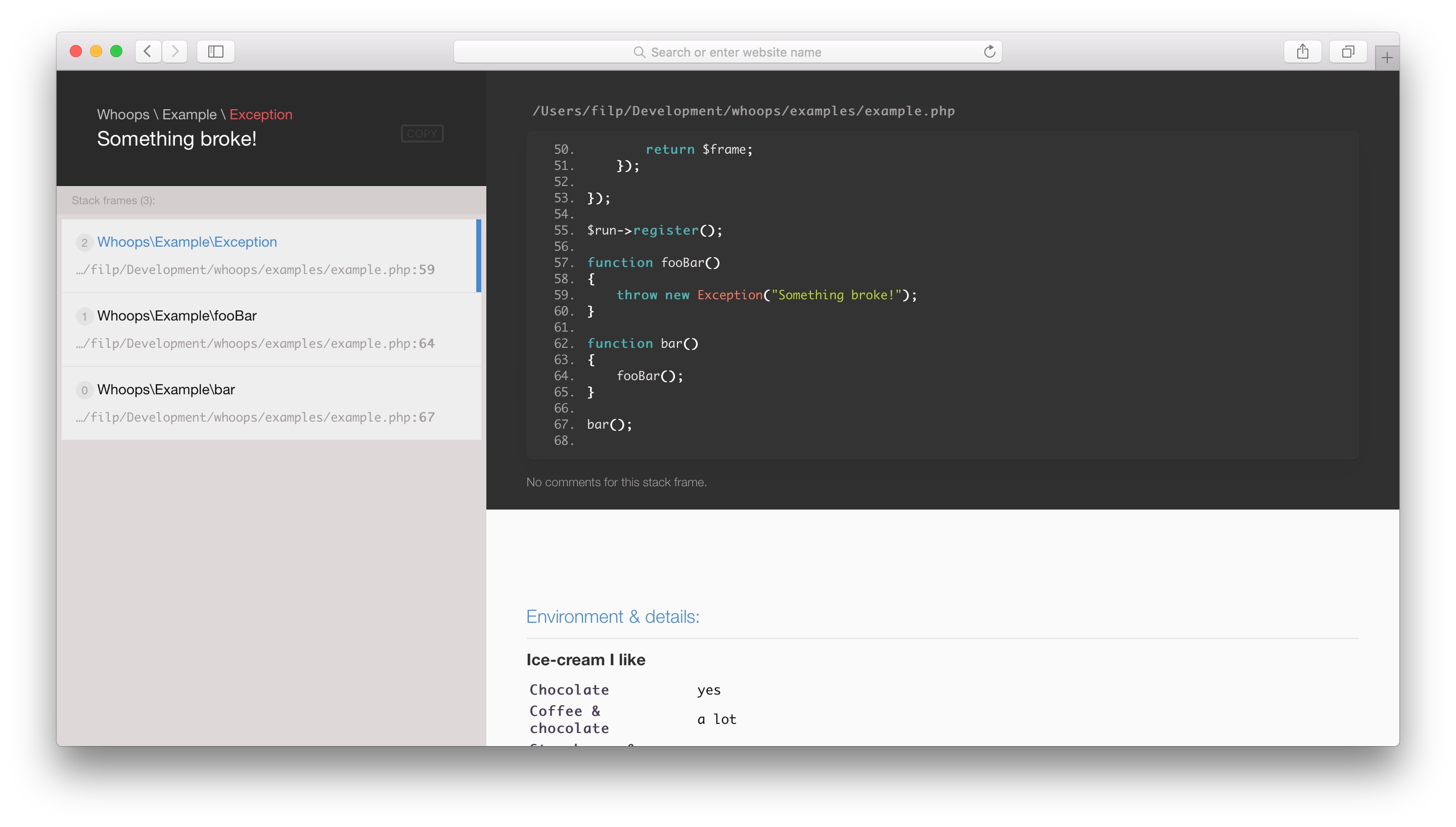Go forward with the Safari forward arrow
The height and width of the screenshot is (827, 1456).
175,52
